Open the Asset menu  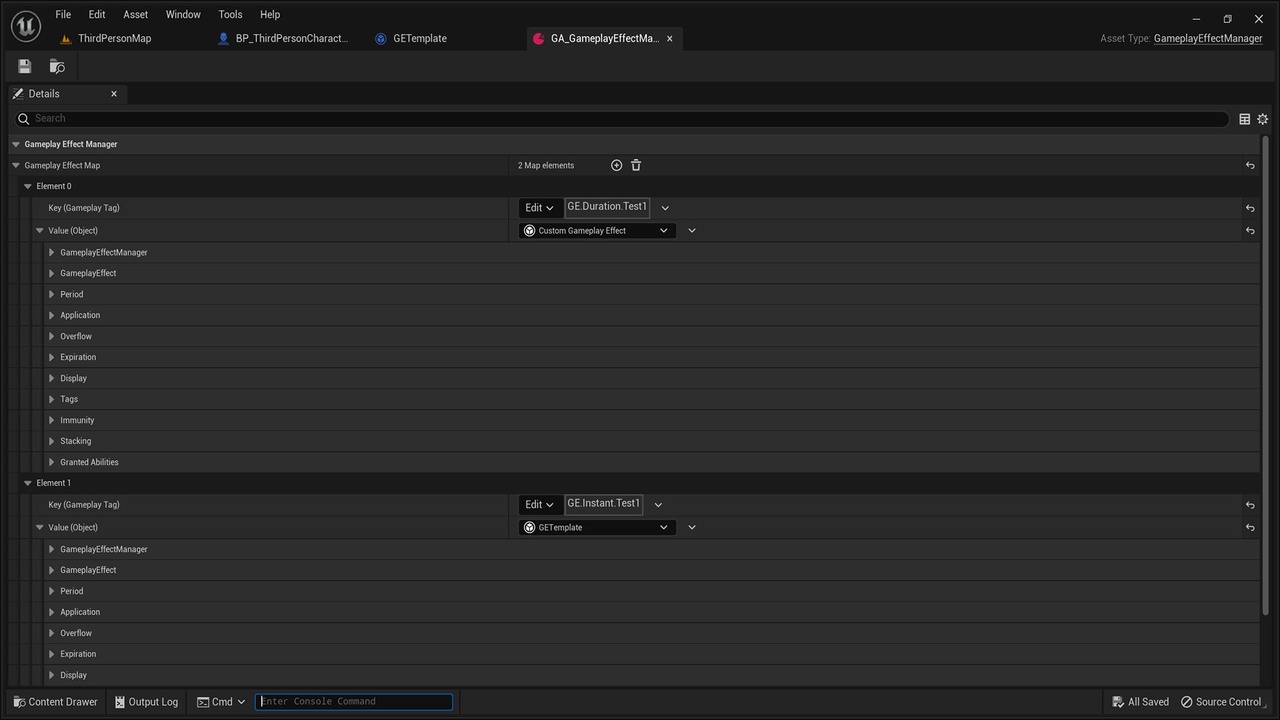135,14
